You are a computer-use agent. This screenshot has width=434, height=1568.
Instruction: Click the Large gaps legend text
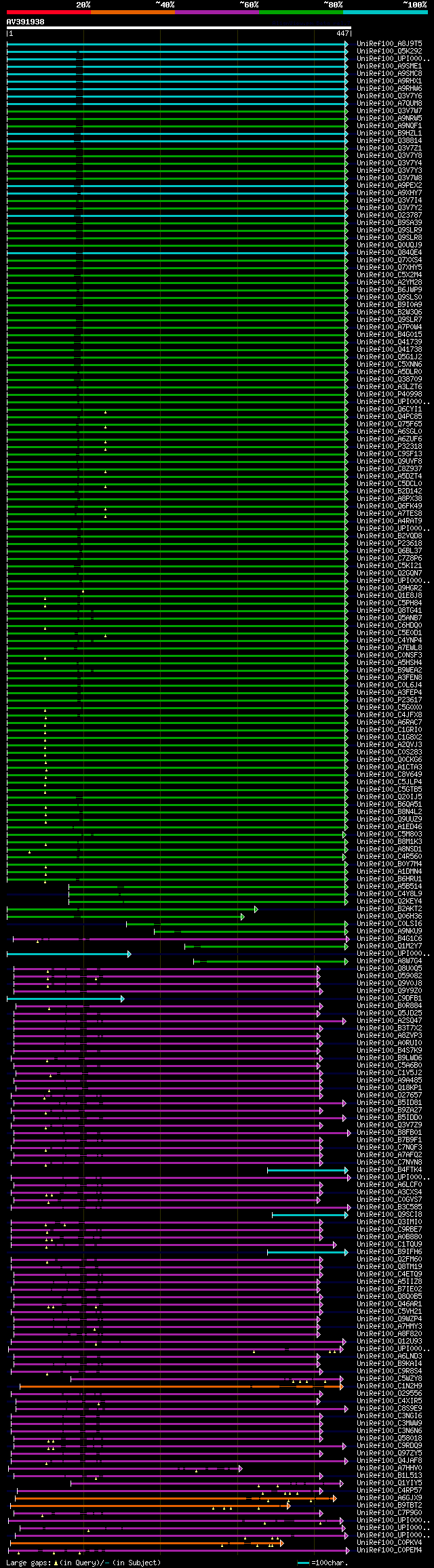tap(84, 1562)
